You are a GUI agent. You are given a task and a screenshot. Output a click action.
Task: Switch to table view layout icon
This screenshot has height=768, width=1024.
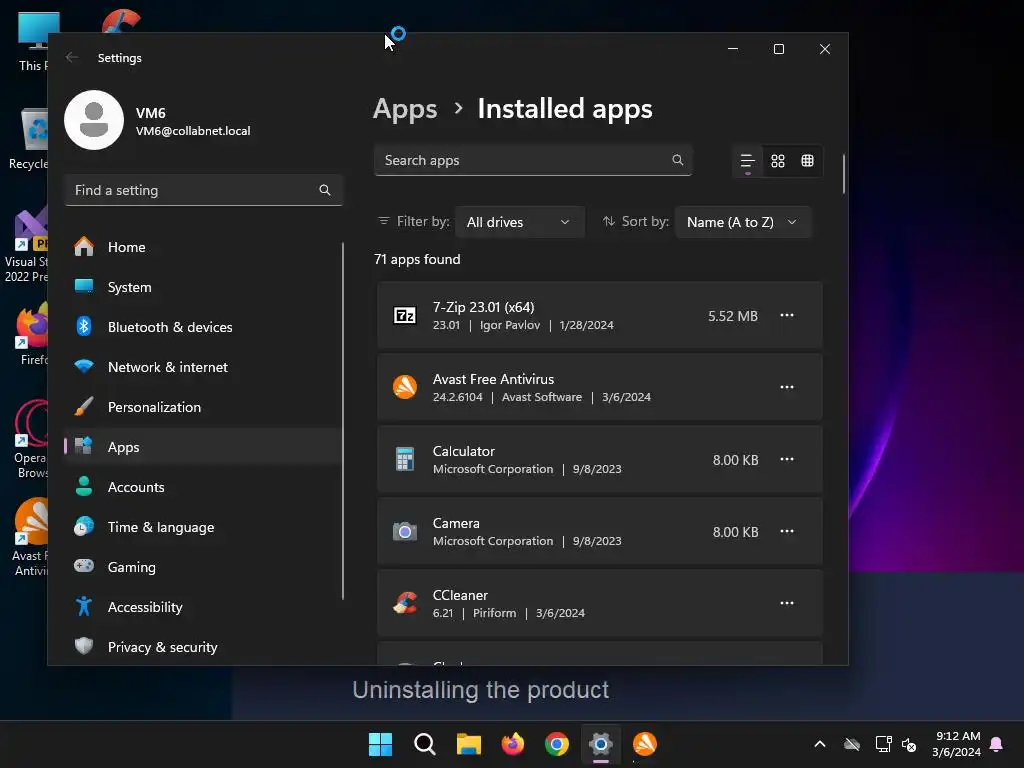(x=808, y=161)
